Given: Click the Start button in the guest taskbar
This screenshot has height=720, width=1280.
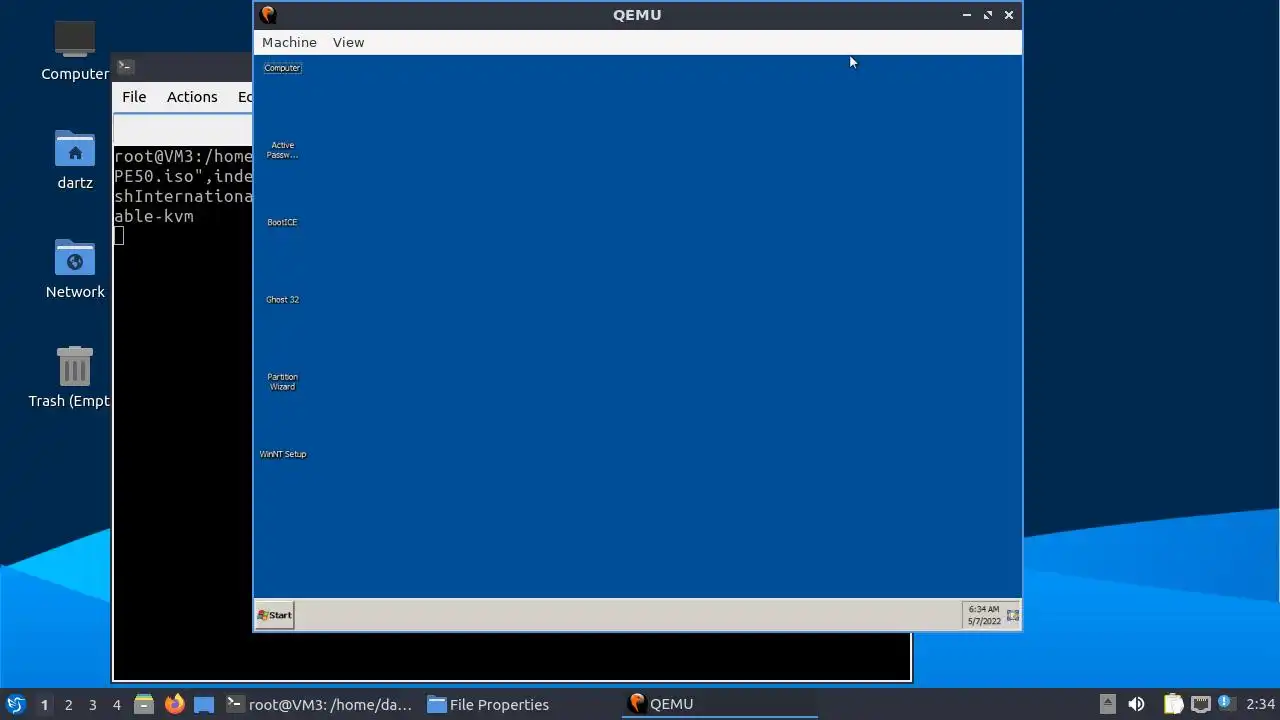Looking at the screenshot, I should pos(275,615).
